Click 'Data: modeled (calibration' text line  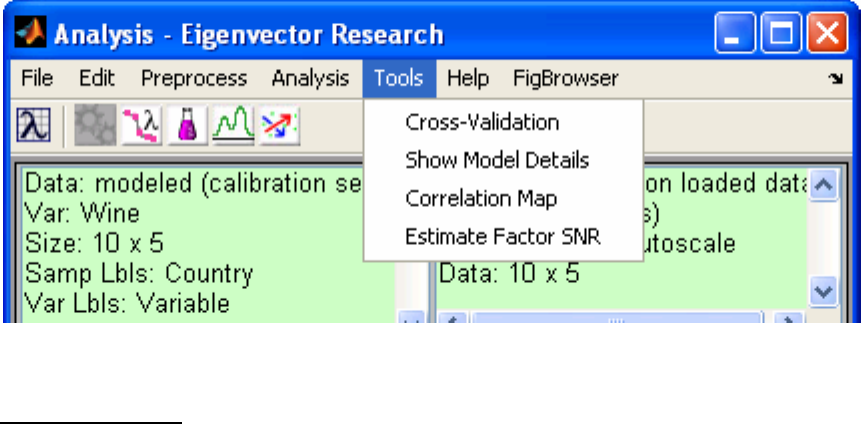click(x=193, y=183)
